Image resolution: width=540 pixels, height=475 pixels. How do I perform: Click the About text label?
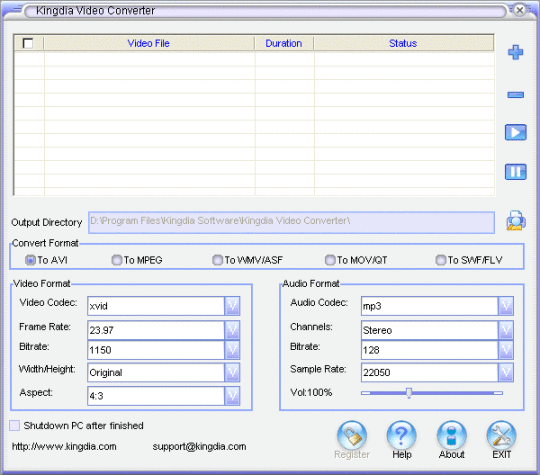(451, 455)
